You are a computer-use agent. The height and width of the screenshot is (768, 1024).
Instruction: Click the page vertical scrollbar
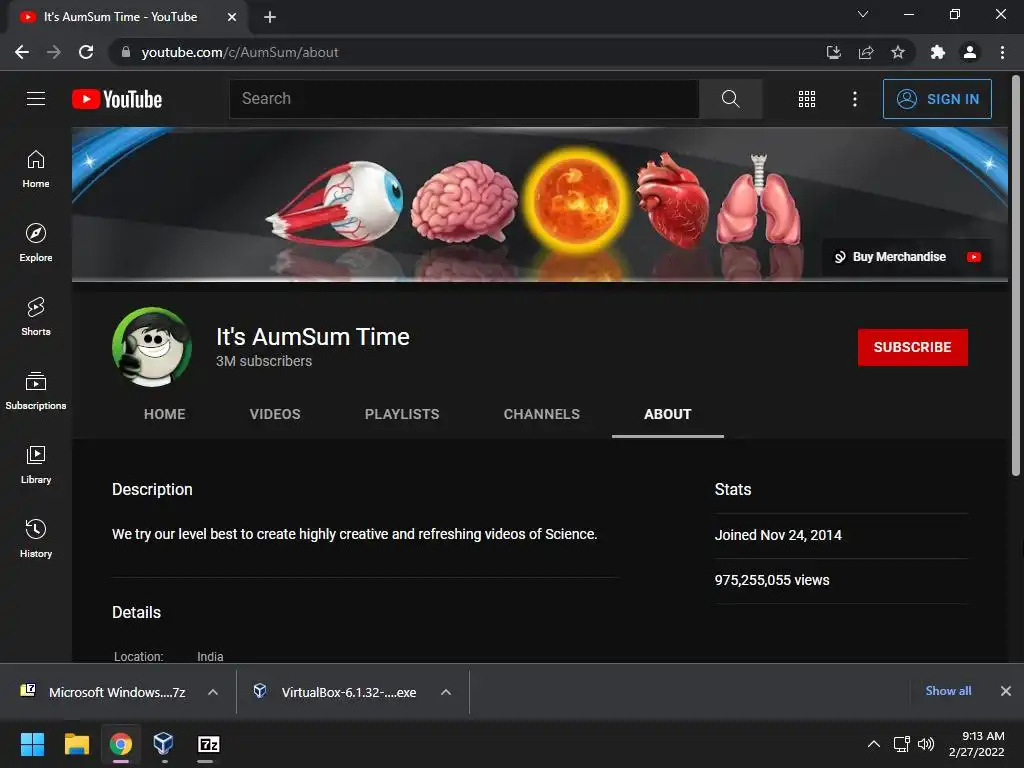click(1016, 276)
